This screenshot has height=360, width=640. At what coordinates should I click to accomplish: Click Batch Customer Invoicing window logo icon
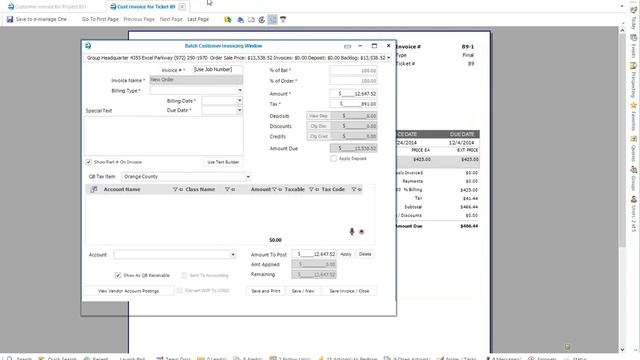(88, 46)
